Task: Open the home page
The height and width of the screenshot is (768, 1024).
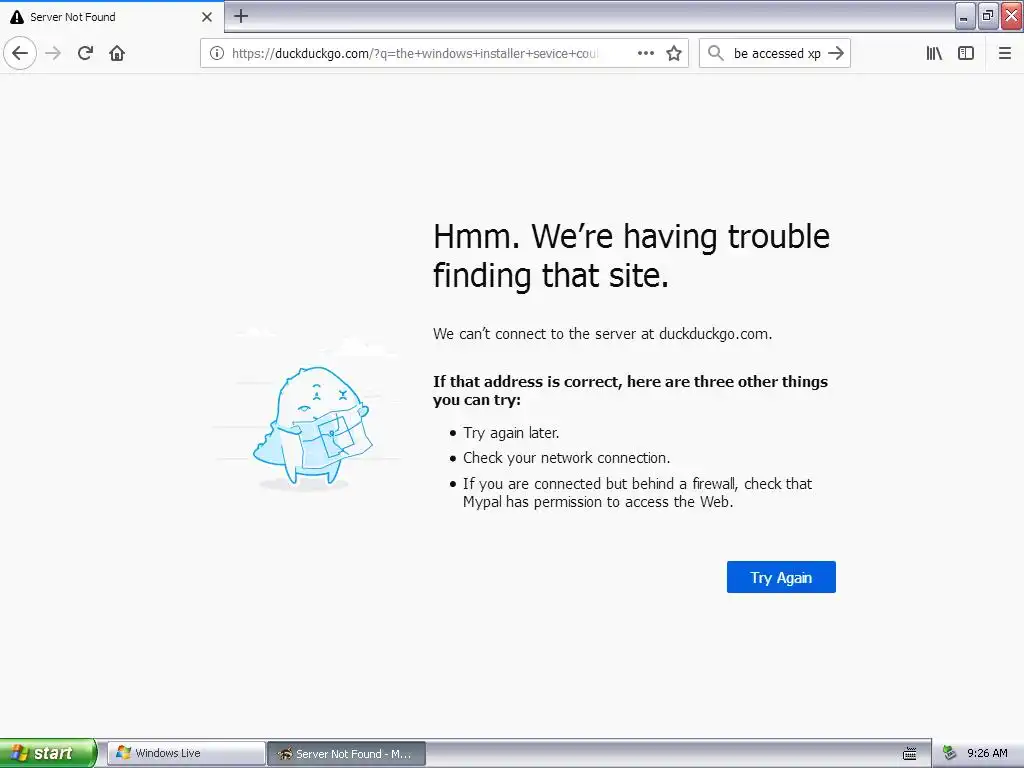Action: pos(117,53)
